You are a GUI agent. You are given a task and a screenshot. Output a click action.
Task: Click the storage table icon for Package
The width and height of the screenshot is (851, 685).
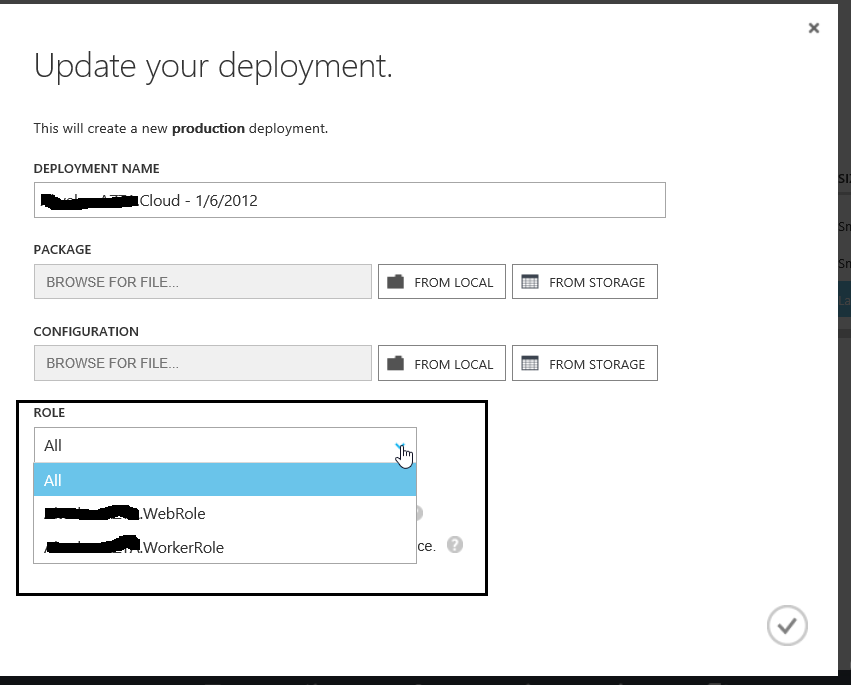(x=530, y=282)
